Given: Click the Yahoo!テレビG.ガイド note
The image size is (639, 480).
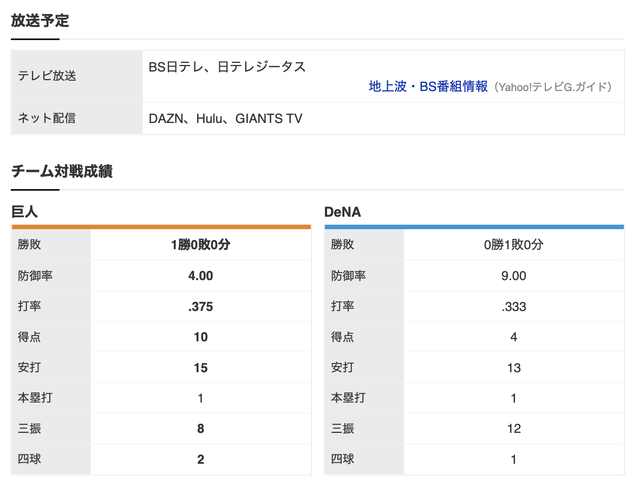Looking at the screenshot, I should coord(553,87).
